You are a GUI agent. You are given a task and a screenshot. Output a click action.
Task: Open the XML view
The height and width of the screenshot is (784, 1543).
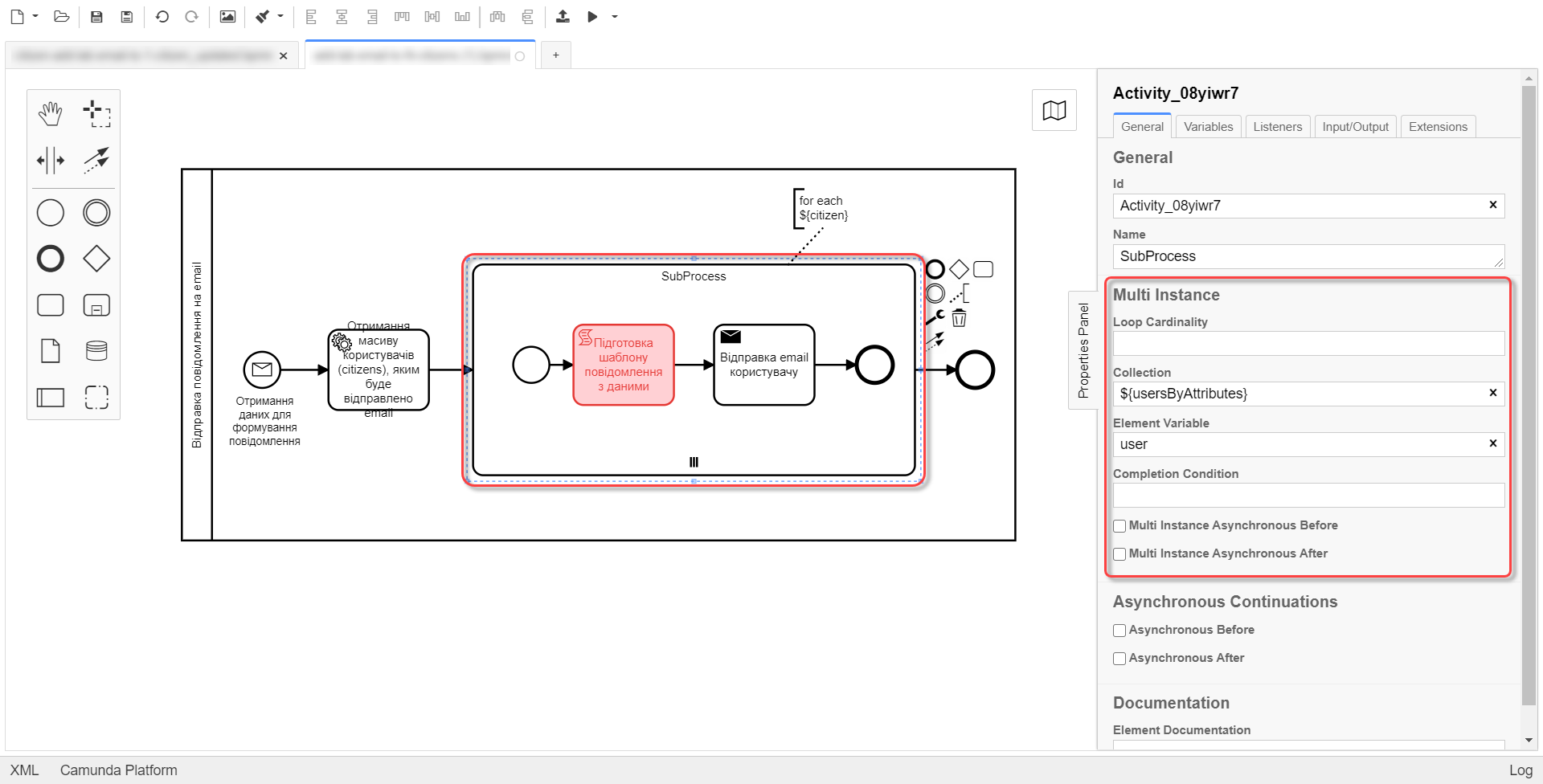click(24, 770)
